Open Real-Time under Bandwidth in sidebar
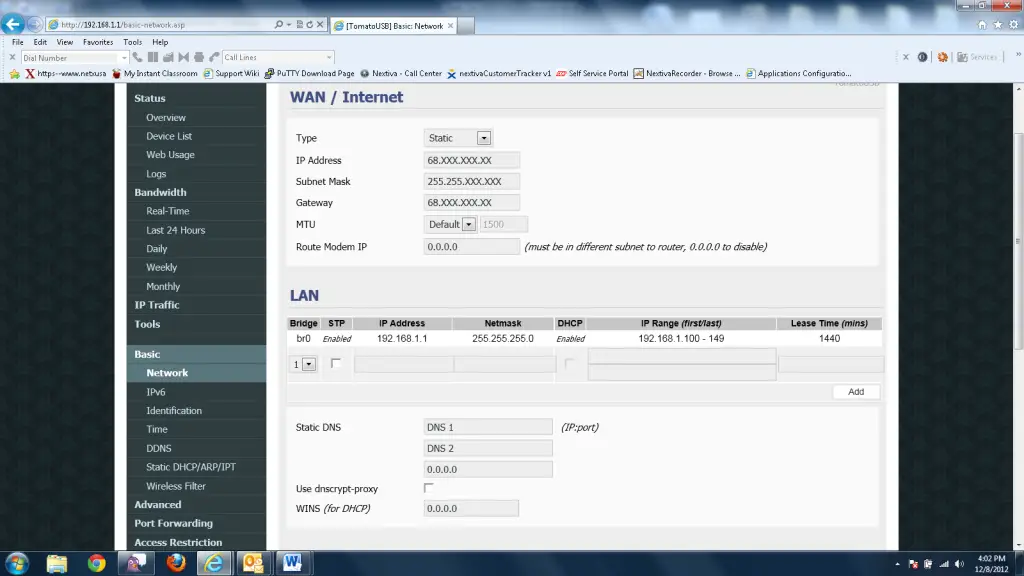1024x576 pixels. (168, 211)
